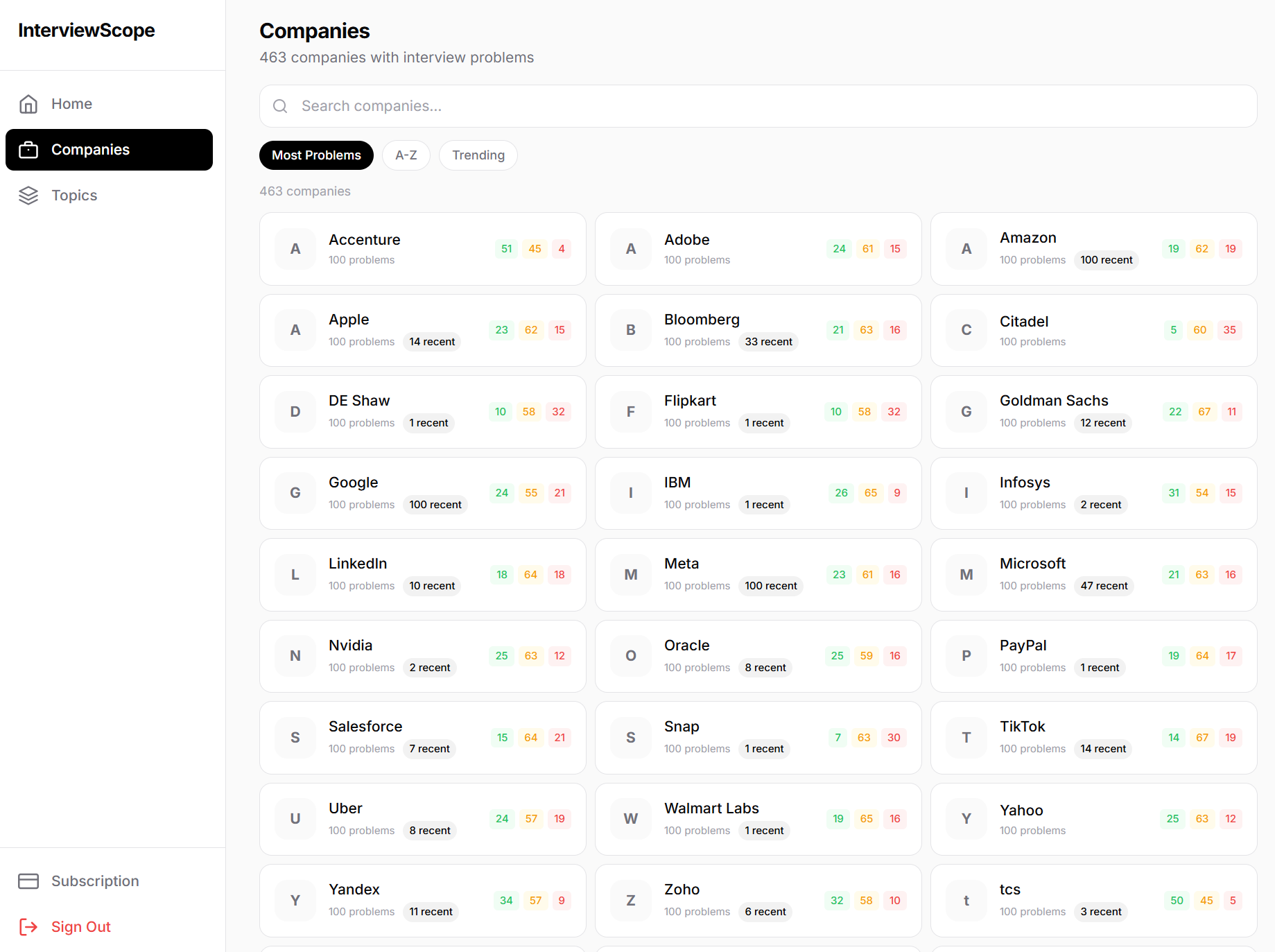Click the search magnifier icon

280,106
